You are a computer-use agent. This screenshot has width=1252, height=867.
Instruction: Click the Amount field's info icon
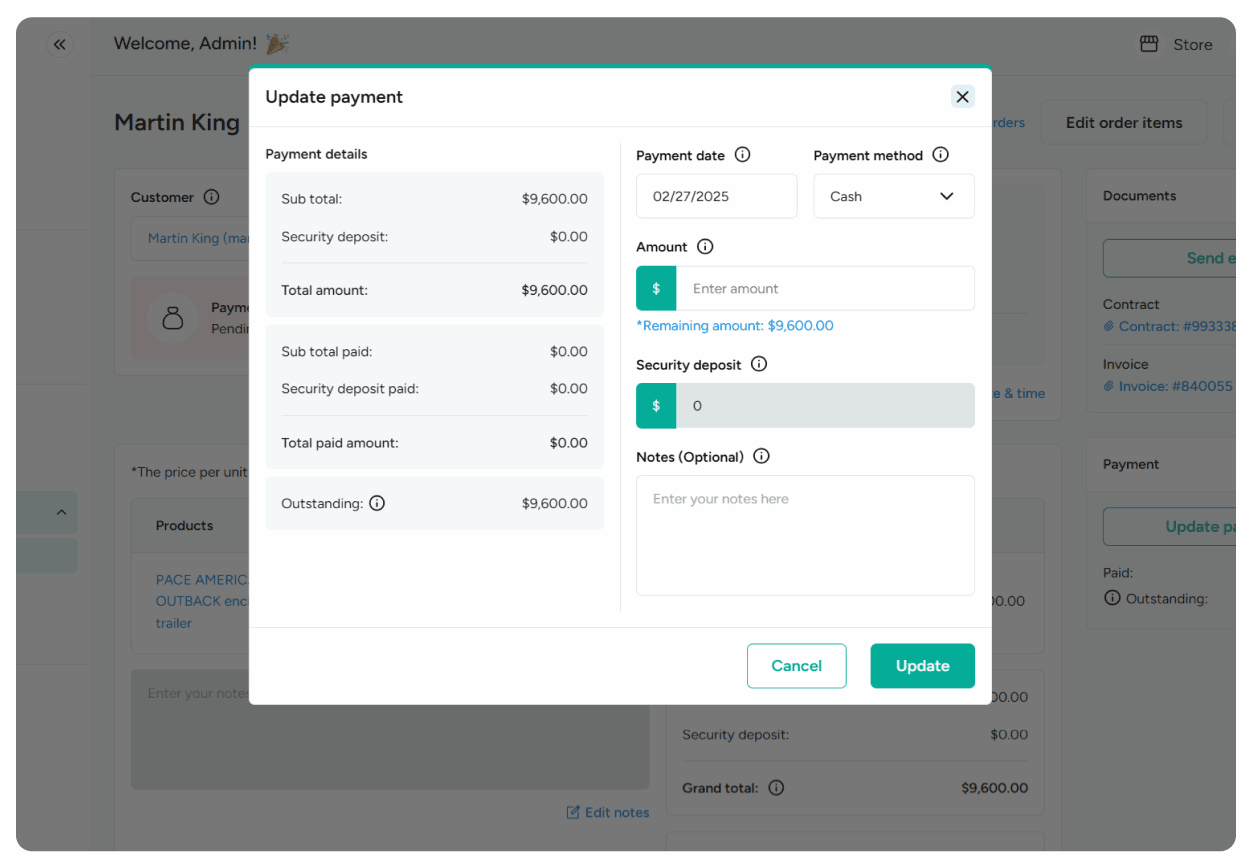pos(706,246)
